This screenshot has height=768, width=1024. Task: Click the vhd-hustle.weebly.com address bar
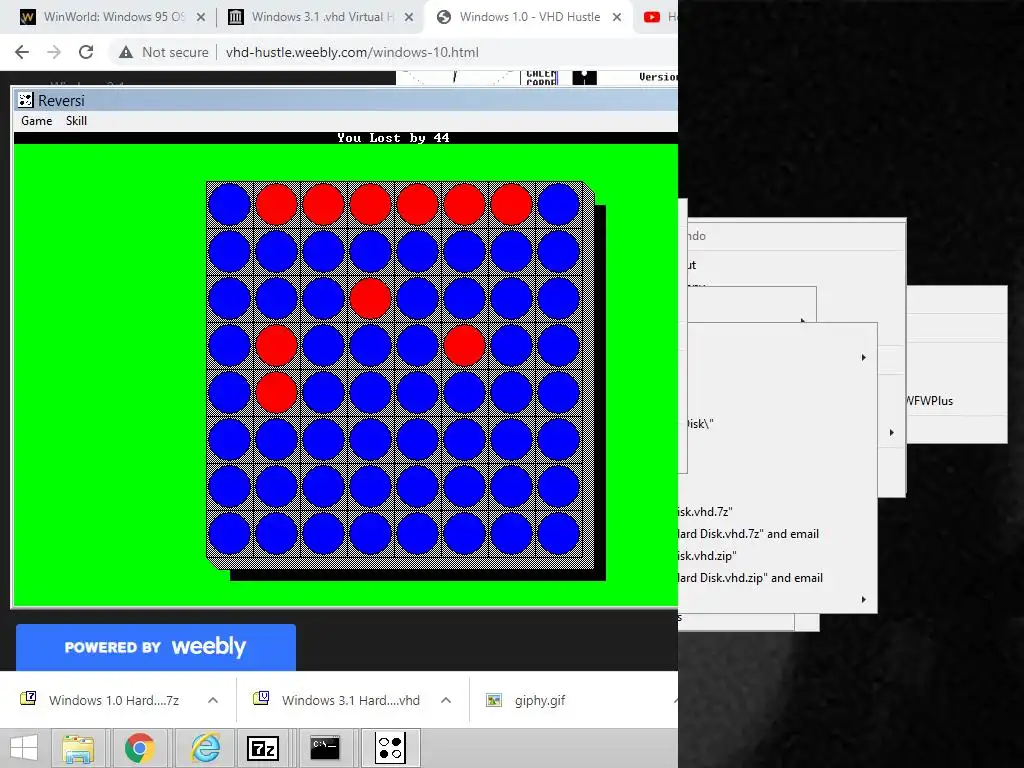[x=353, y=52]
